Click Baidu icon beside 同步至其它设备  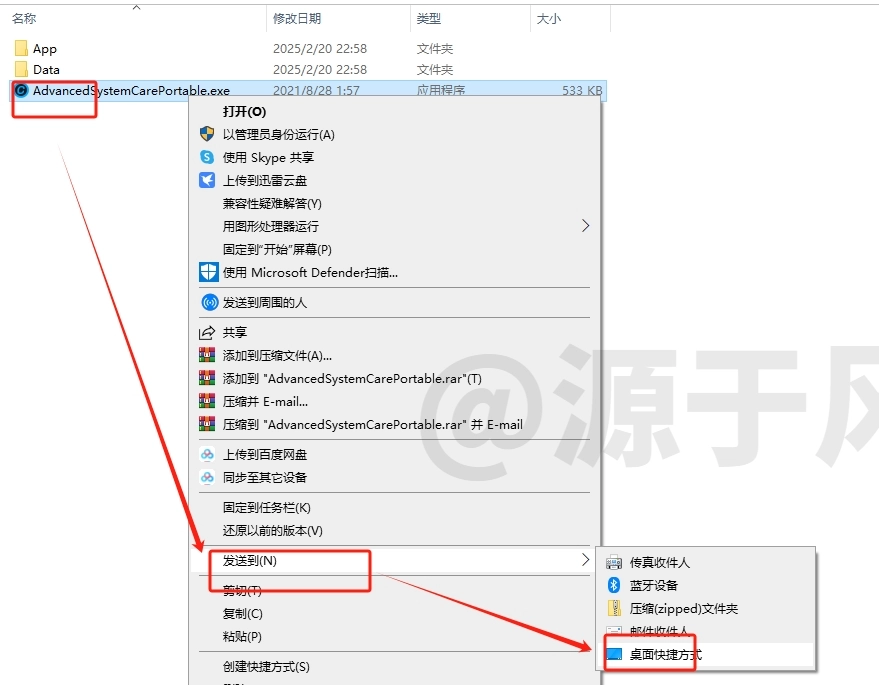click(207, 477)
